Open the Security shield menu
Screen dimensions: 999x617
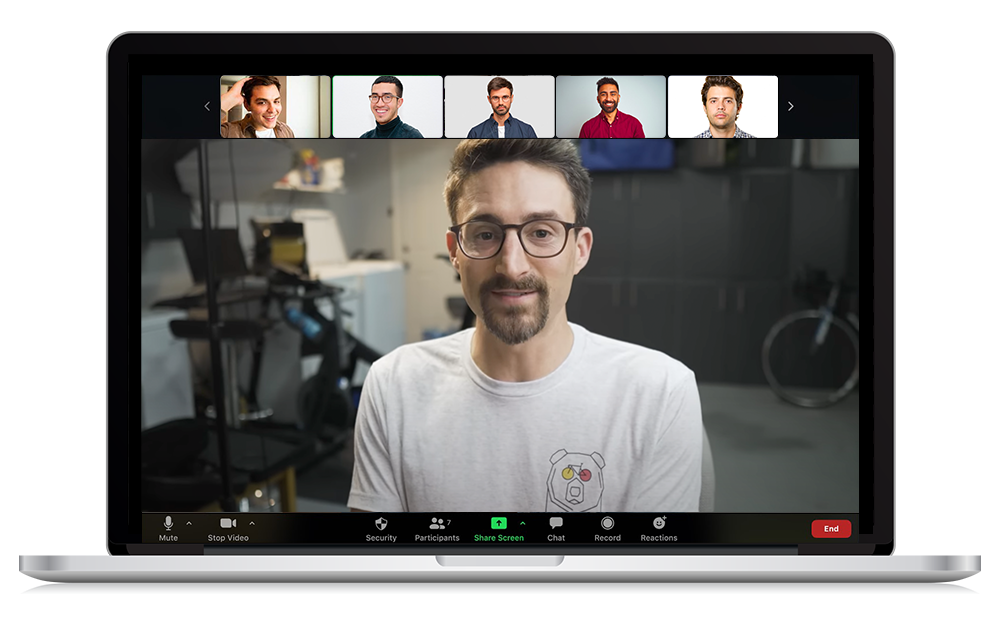click(381, 528)
